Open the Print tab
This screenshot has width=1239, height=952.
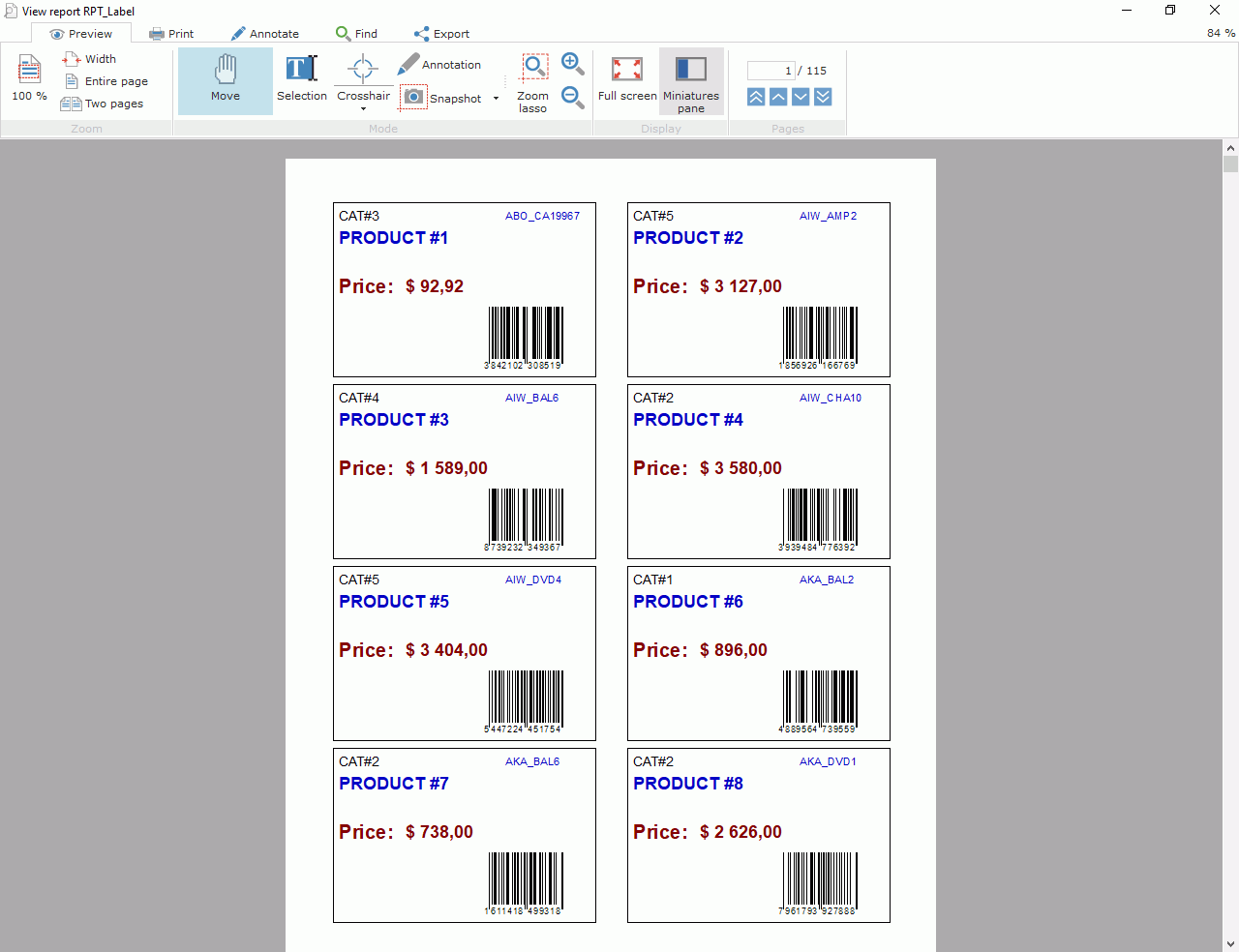[x=171, y=34]
